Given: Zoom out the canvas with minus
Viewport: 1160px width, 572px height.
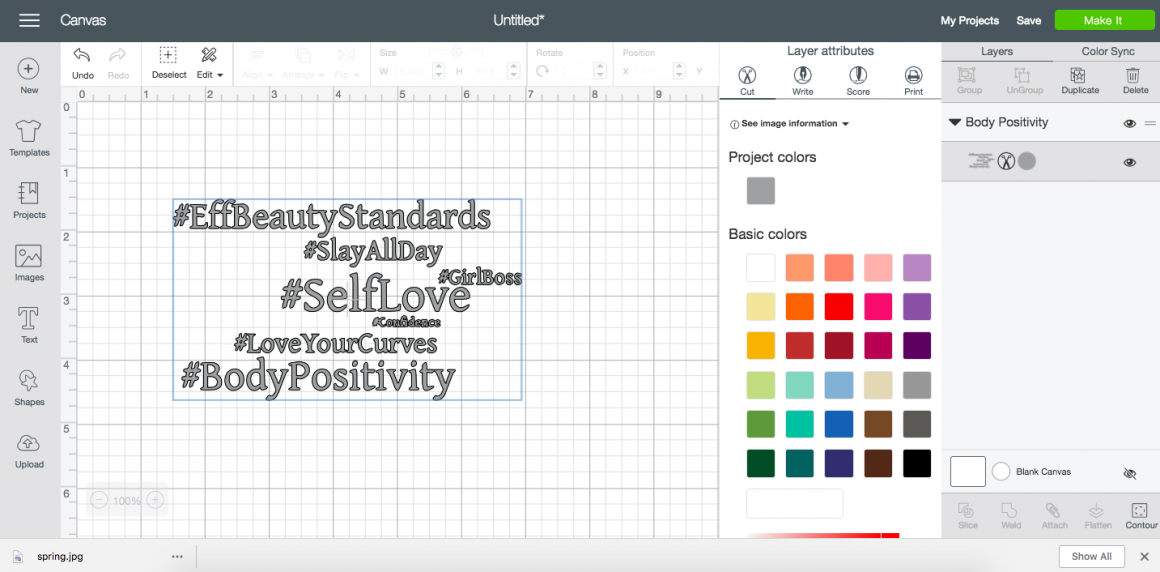Looking at the screenshot, I should (x=99, y=500).
